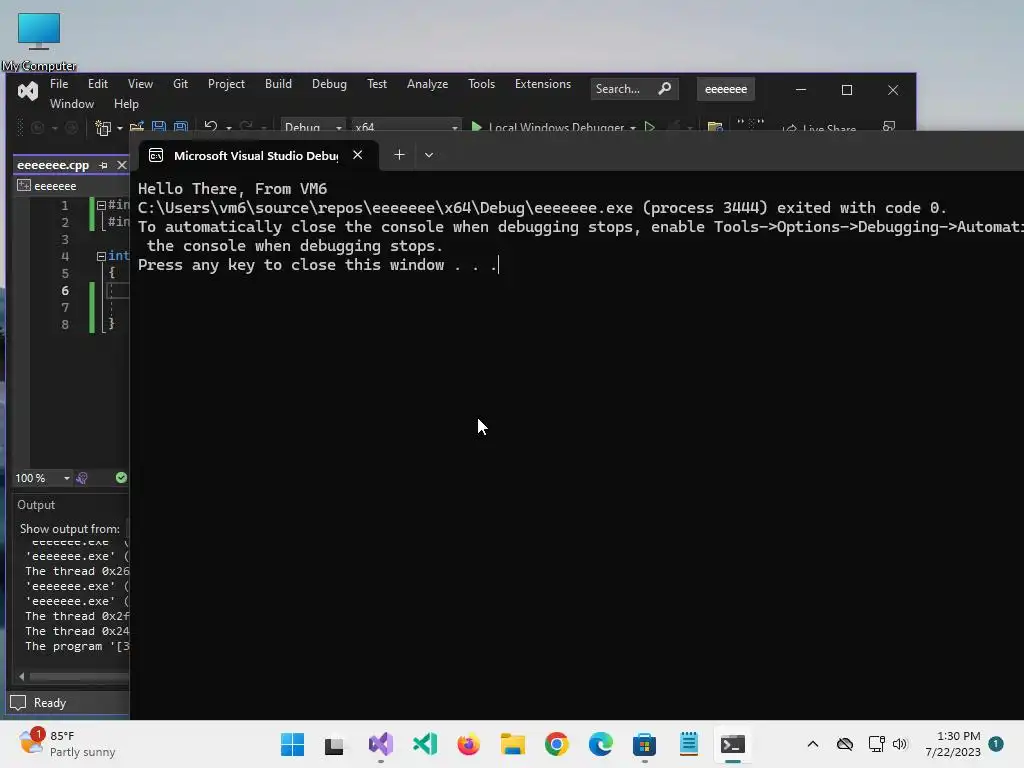
Task: Close the eeeeeee.cpp tab
Action: coord(121,165)
